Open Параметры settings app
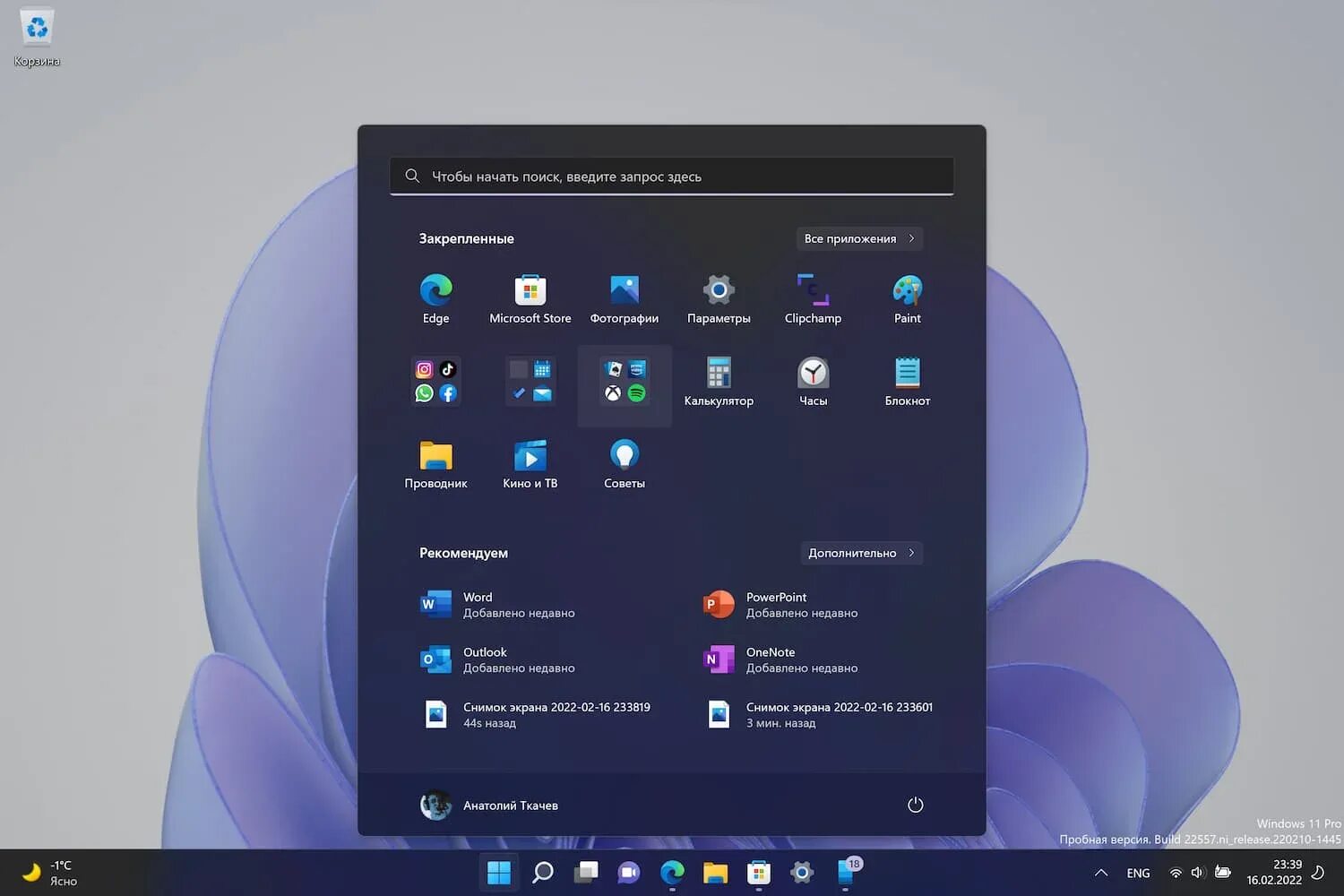Screen dimensions: 1344x896 click(x=719, y=298)
